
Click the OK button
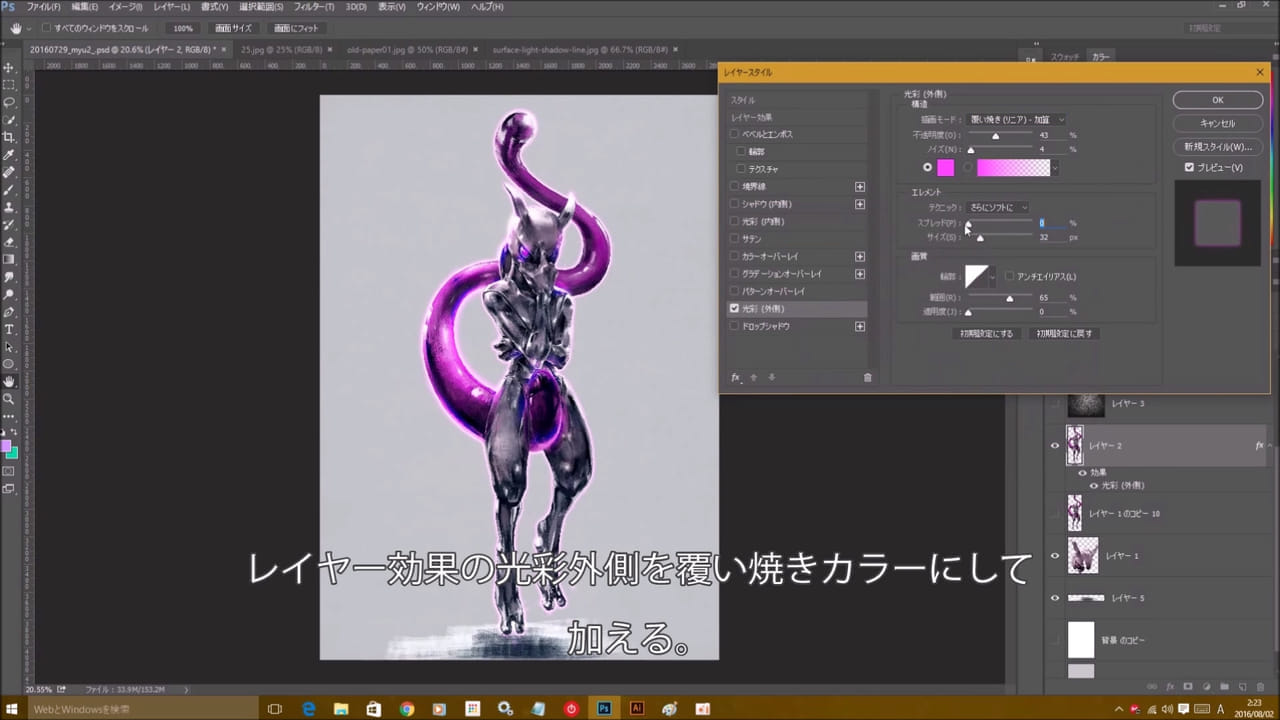pos(1217,100)
